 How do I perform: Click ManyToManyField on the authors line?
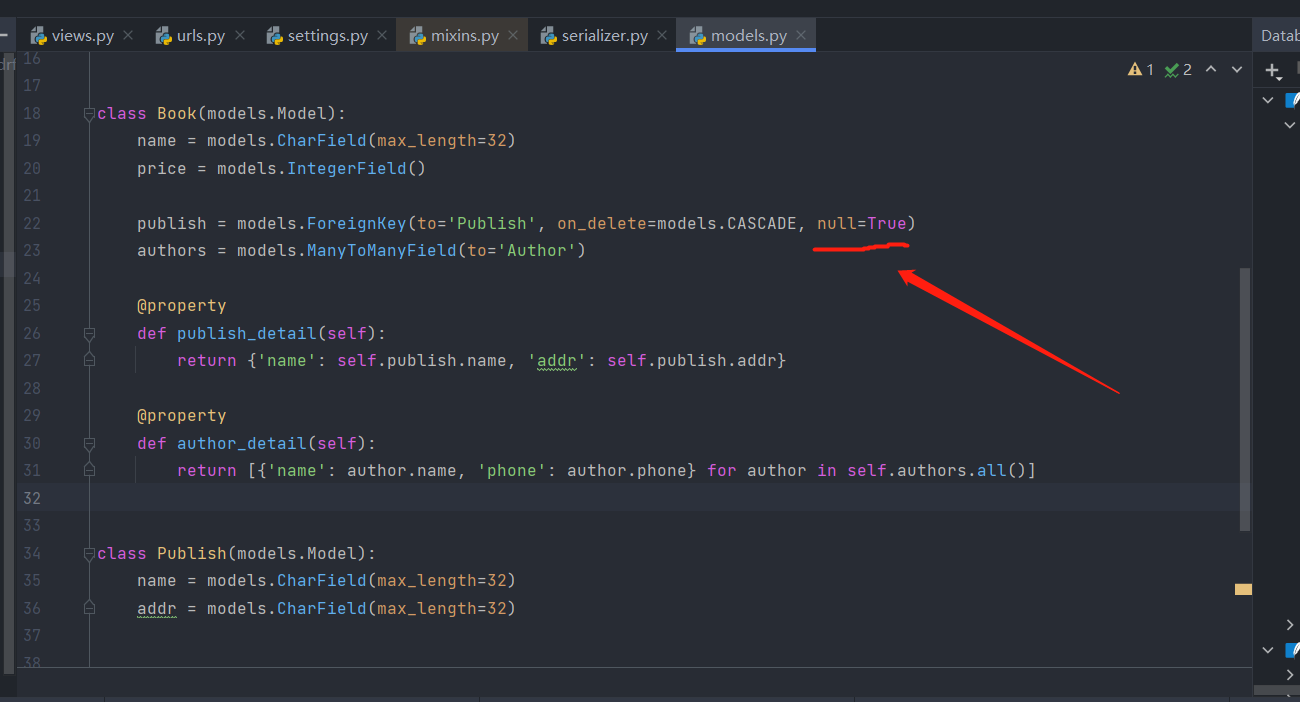click(382, 250)
